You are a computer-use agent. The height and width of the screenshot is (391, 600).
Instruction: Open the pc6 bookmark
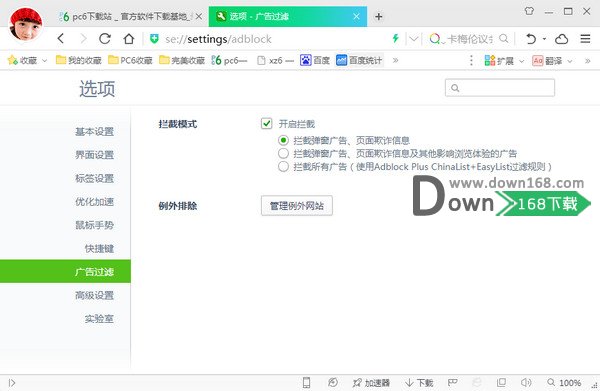pos(229,60)
